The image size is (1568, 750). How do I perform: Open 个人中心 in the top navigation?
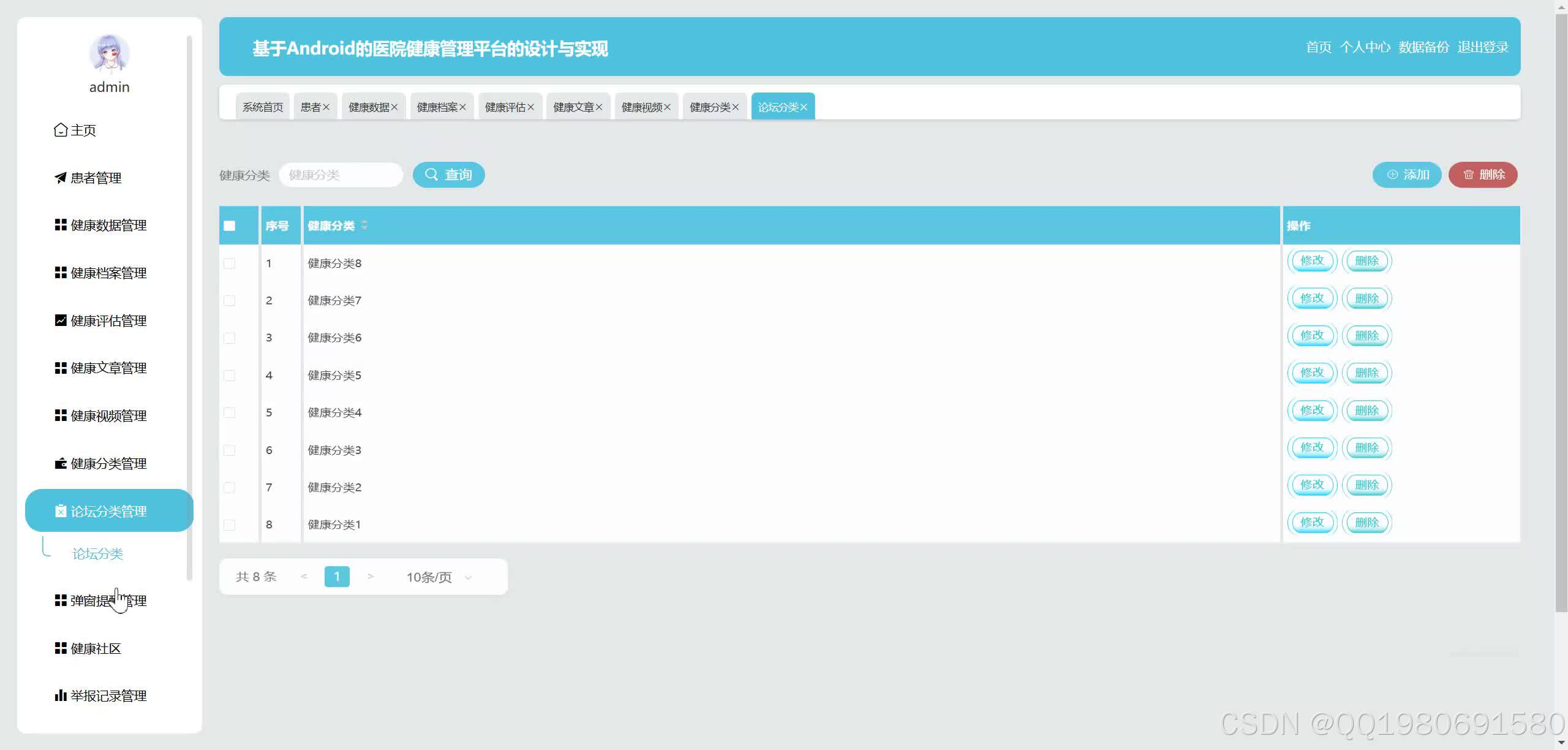[x=1365, y=47]
